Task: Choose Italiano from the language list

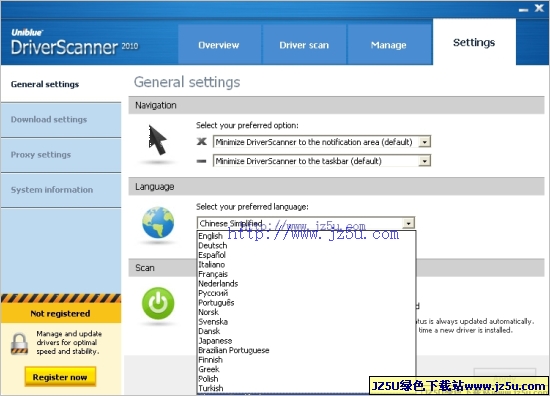Action: 306,264
